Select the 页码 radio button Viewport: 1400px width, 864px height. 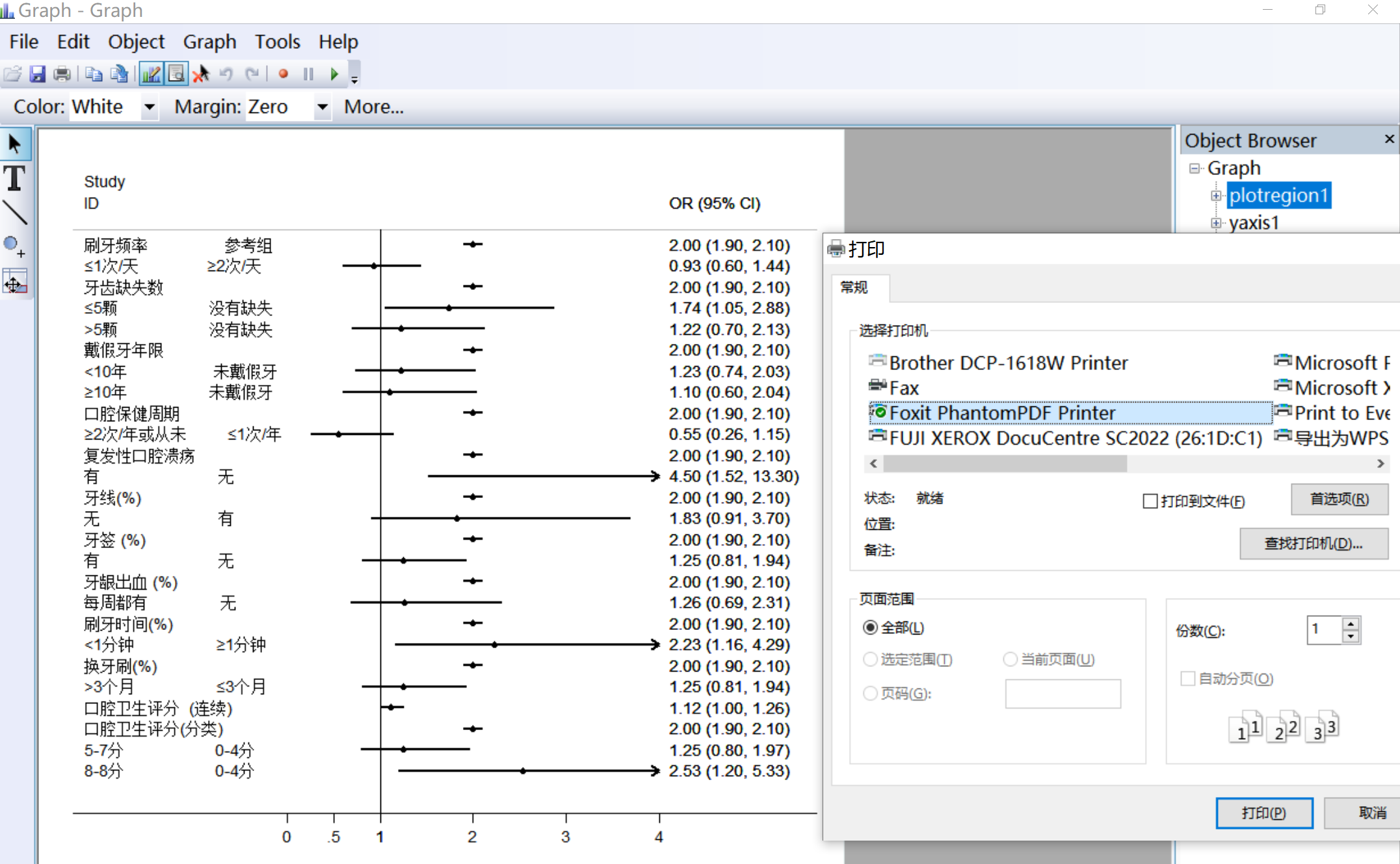pos(870,694)
